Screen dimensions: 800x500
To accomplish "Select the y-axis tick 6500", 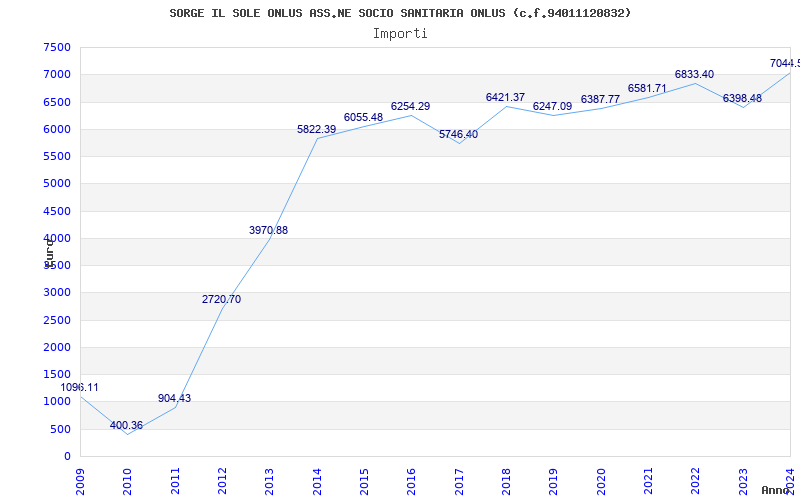I will coord(57,102).
